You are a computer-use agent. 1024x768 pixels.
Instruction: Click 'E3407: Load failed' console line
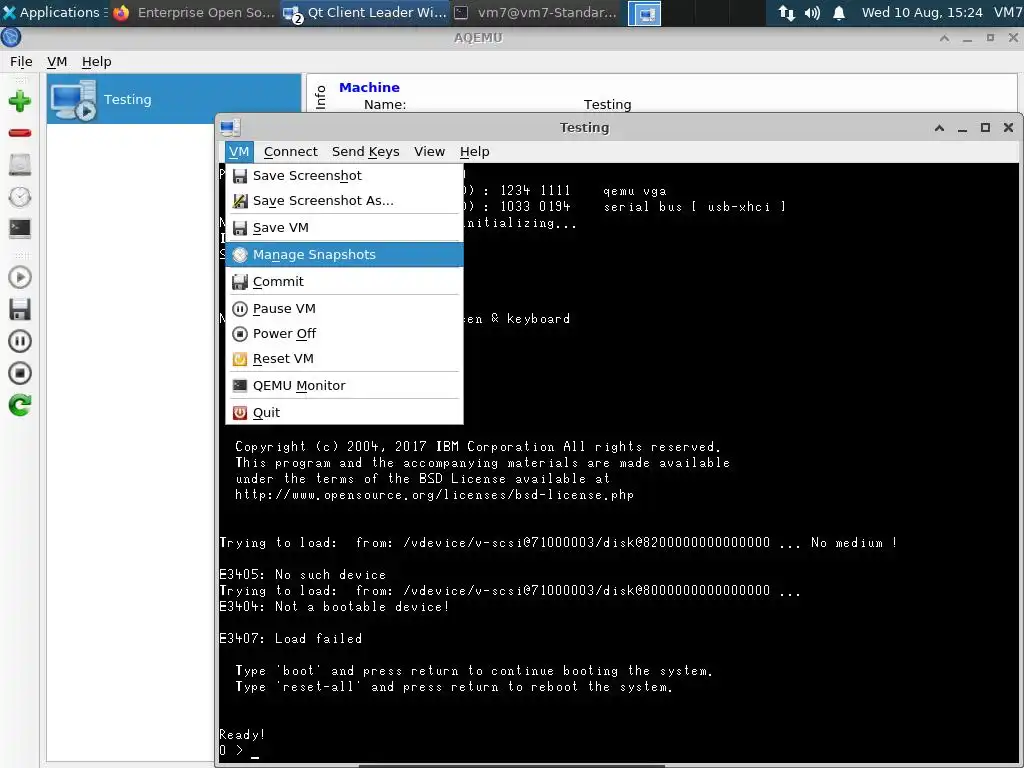click(x=291, y=639)
